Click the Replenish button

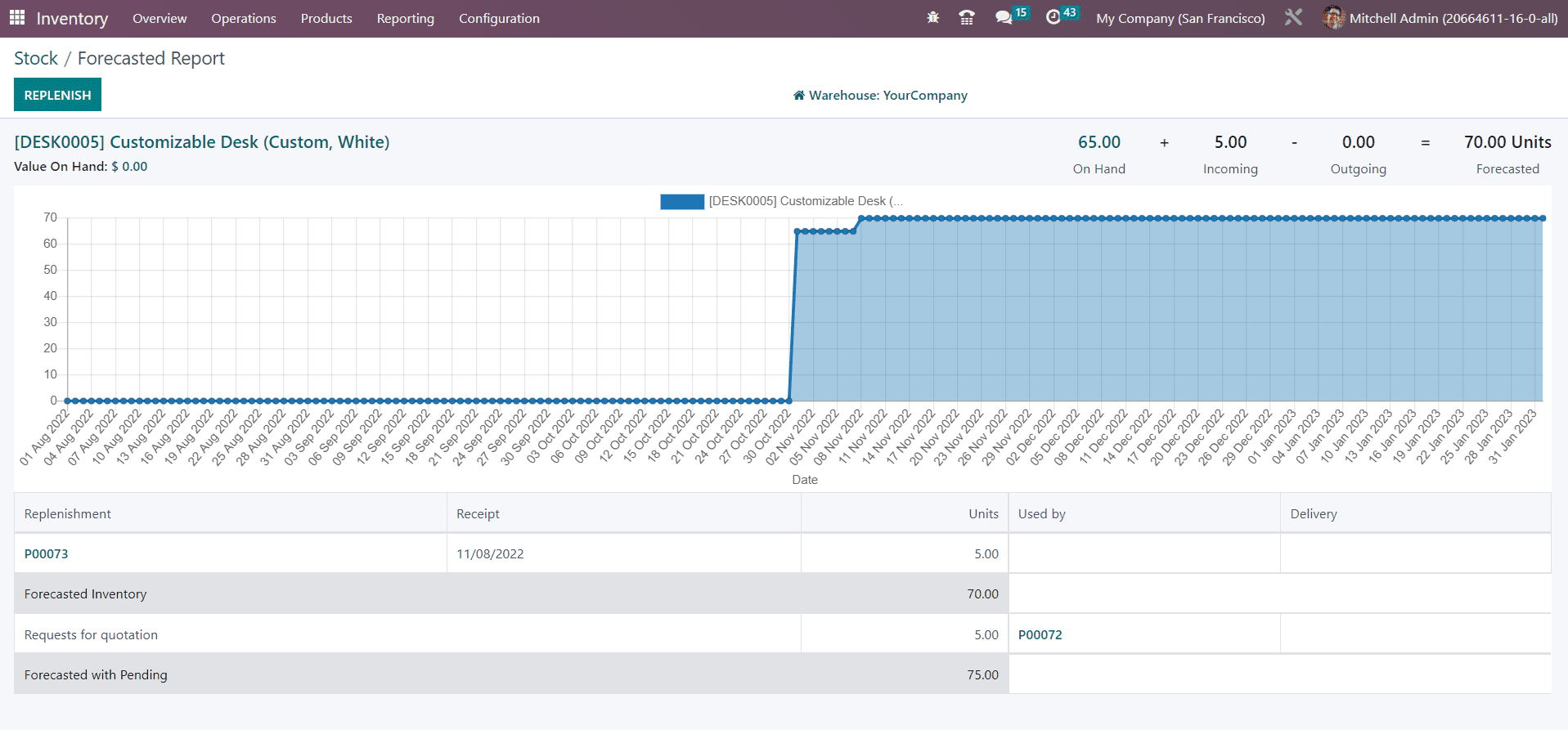pos(57,95)
